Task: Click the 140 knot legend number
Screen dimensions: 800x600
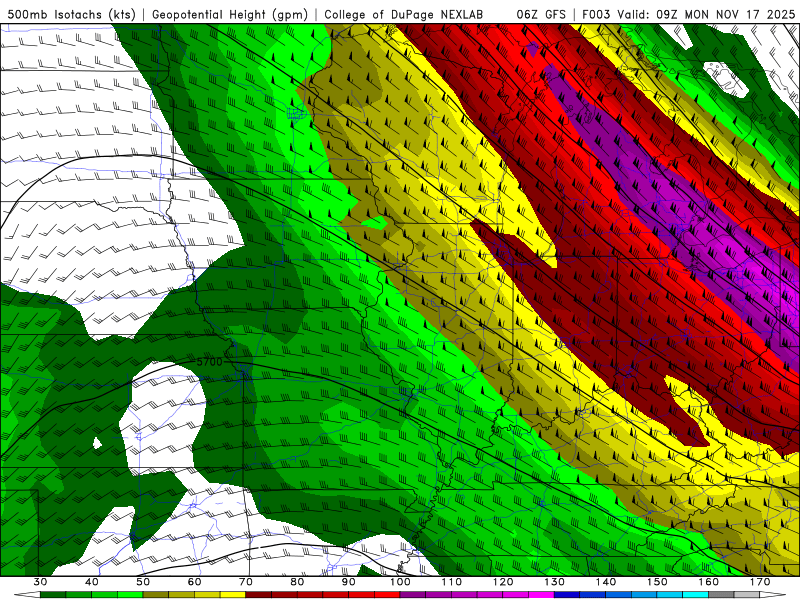Action: (x=606, y=582)
